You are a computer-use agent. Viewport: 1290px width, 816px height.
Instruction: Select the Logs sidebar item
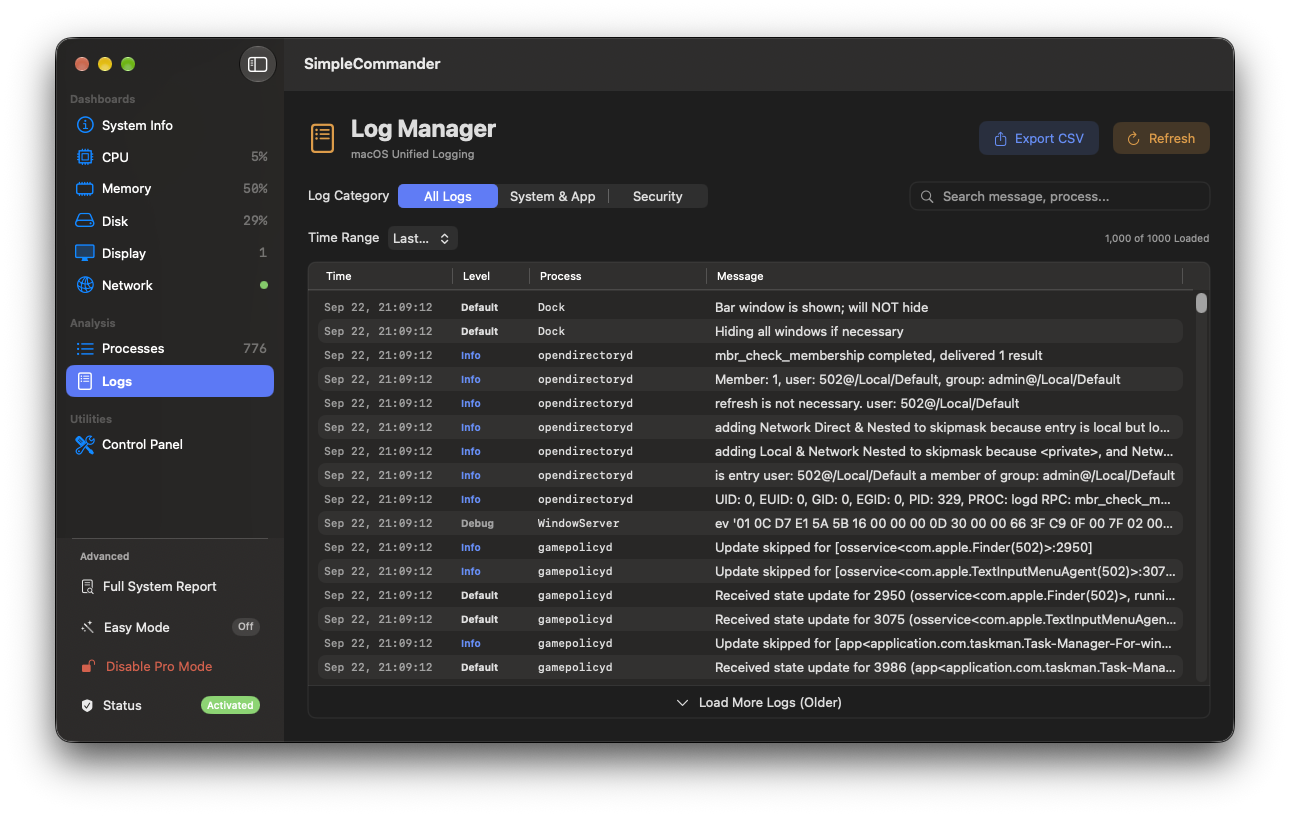(170, 381)
